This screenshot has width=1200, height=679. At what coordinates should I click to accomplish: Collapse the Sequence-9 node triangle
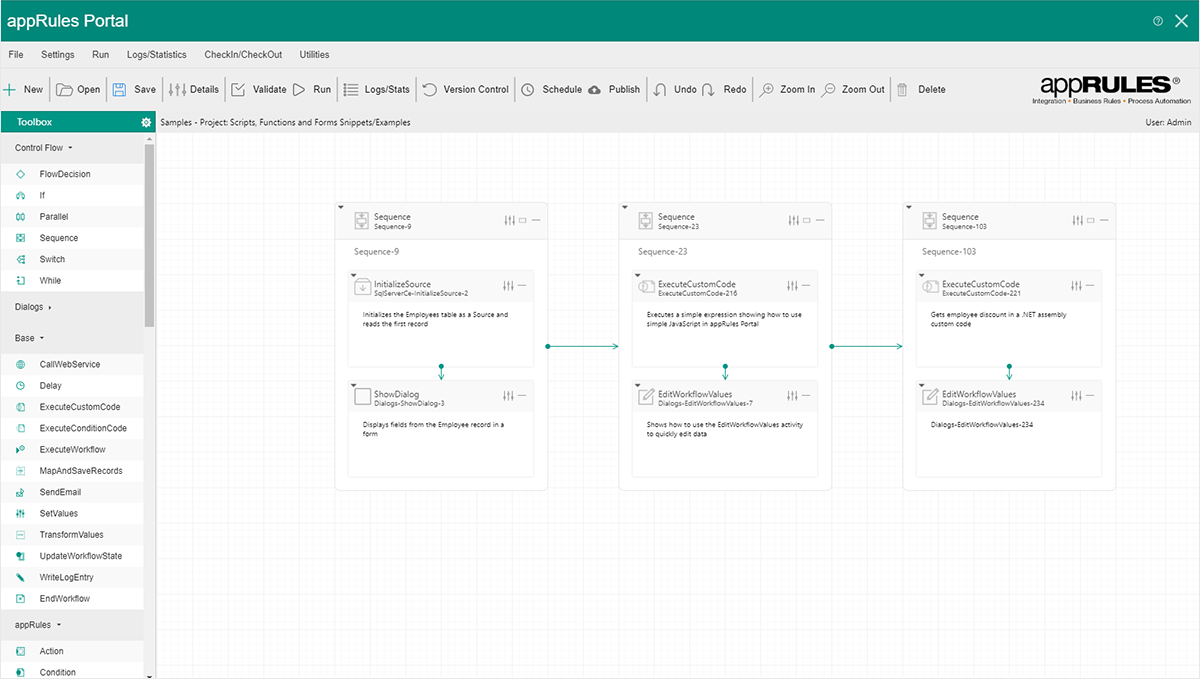point(341,208)
